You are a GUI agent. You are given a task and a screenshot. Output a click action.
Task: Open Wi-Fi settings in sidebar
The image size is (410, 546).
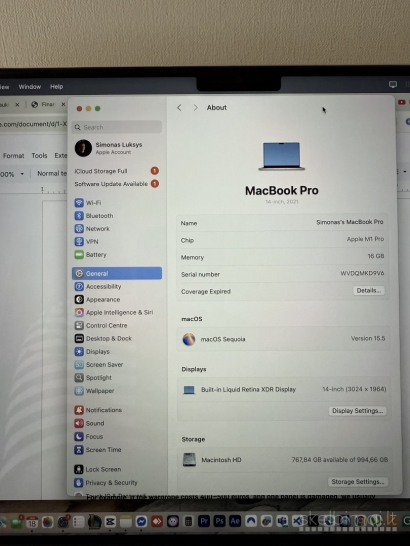point(88,203)
